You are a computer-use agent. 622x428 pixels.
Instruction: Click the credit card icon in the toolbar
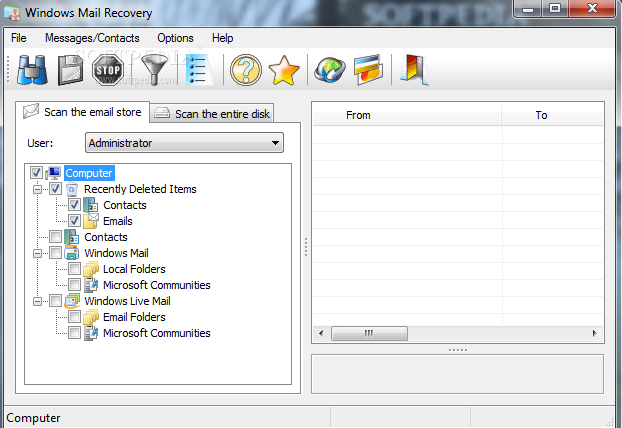tap(369, 70)
